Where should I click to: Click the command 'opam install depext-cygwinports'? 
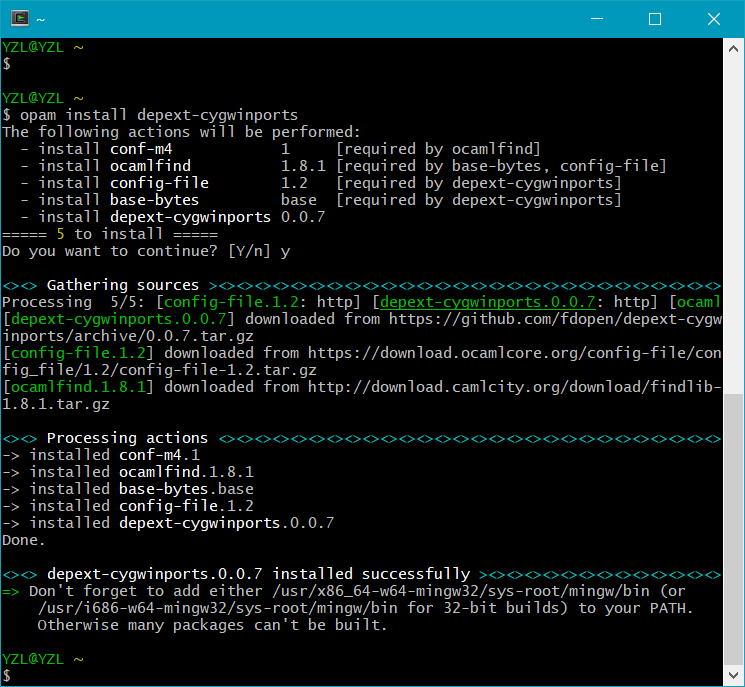click(159, 115)
